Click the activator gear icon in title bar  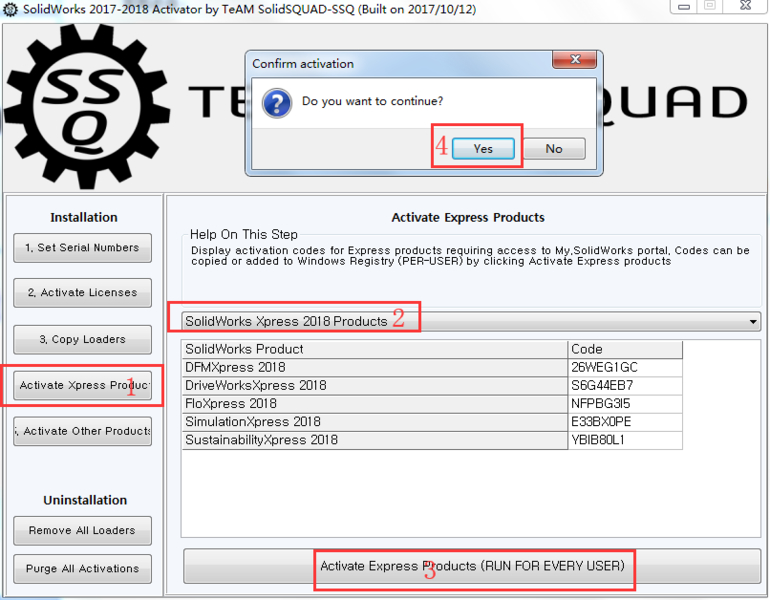(10, 9)
